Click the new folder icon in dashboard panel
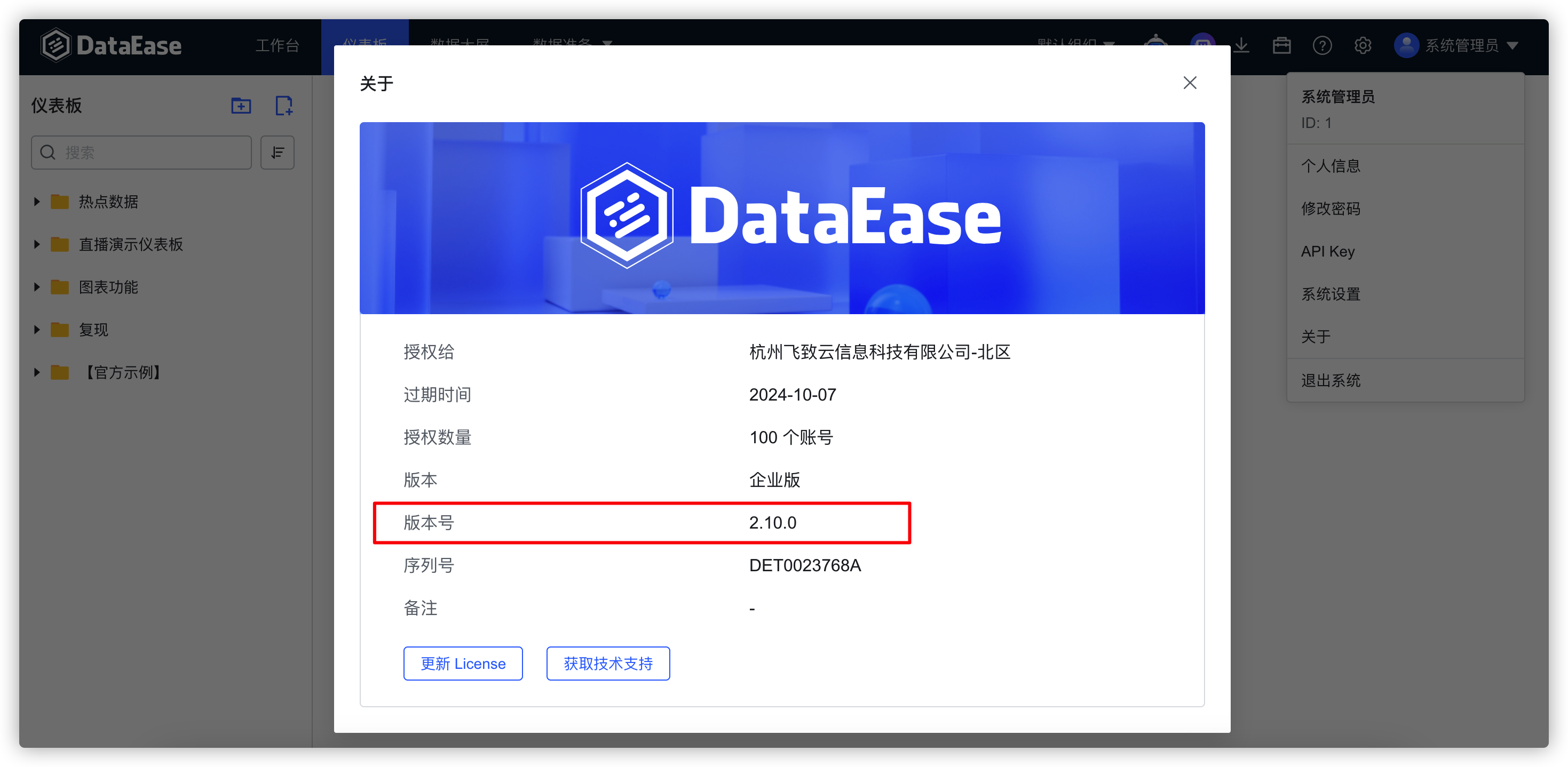Image resolution: width=1568 pixels, height=767 pixels. [241, 106]
